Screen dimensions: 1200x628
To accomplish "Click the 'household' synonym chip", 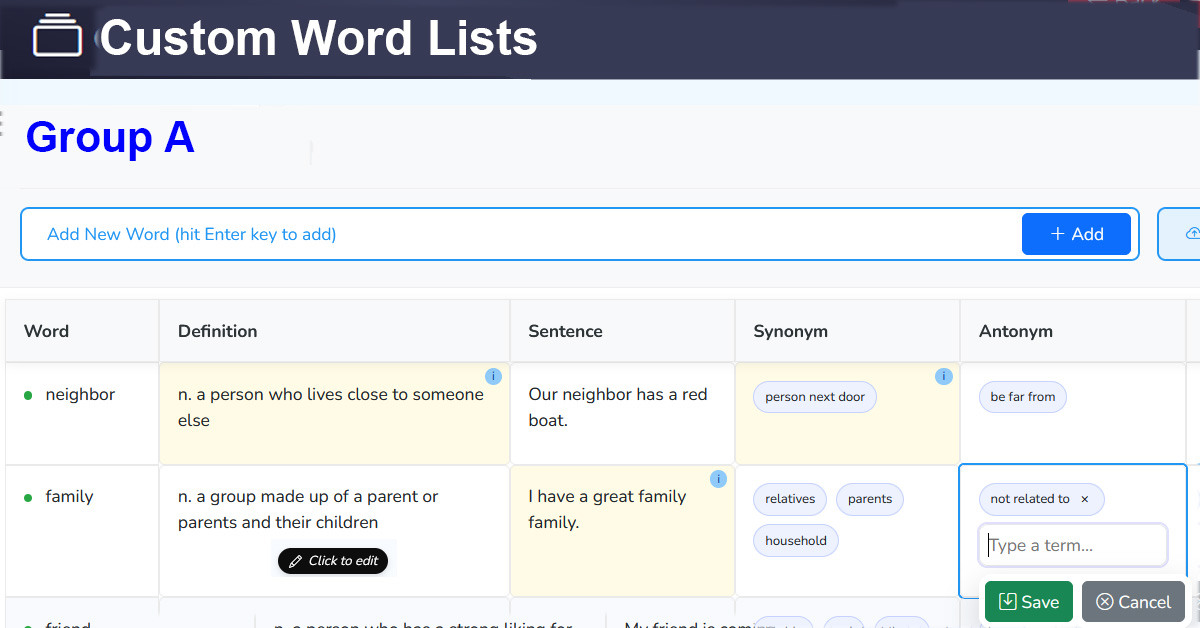I will (x=795, y=541).
